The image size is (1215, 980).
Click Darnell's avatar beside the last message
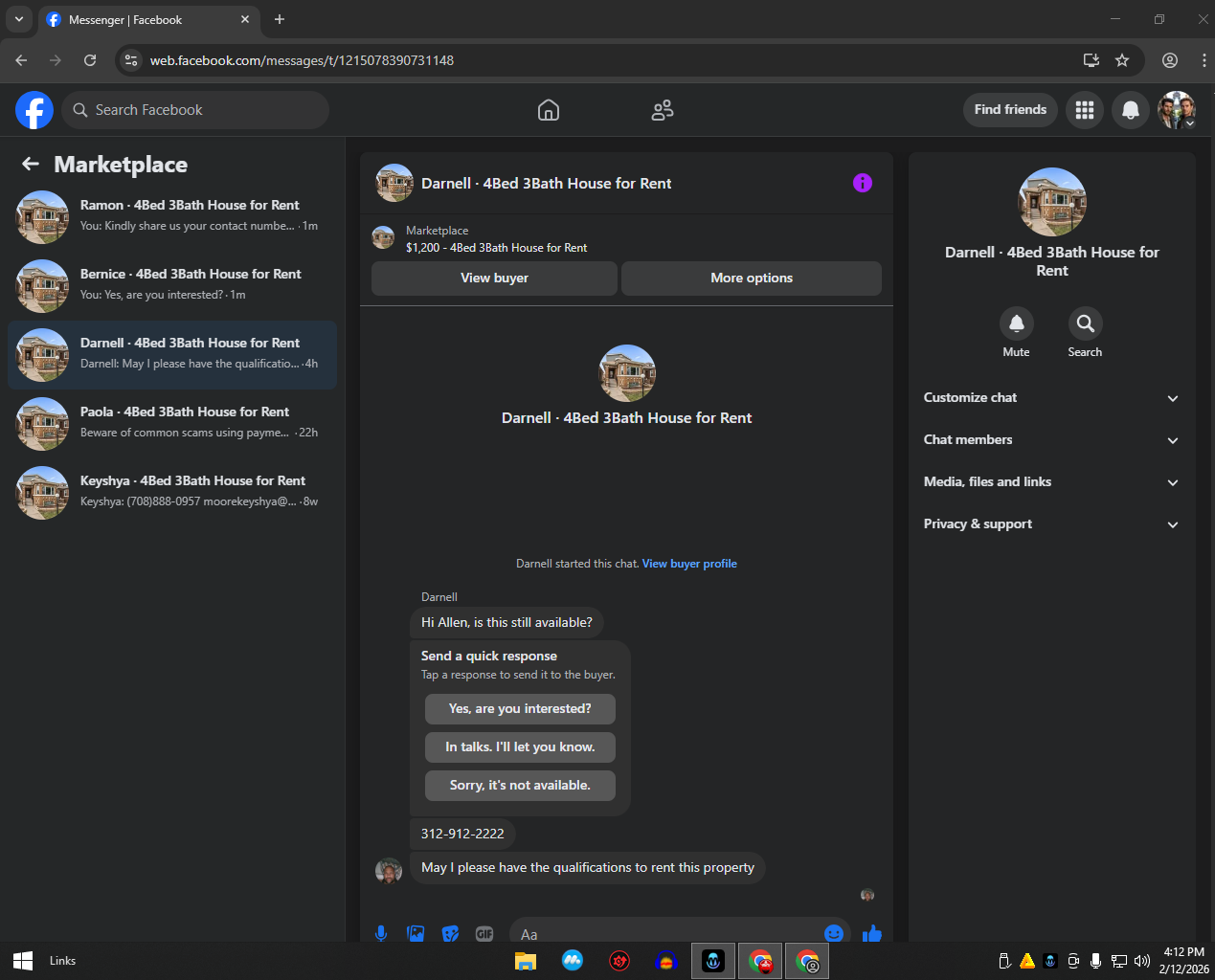pos(389,871)
